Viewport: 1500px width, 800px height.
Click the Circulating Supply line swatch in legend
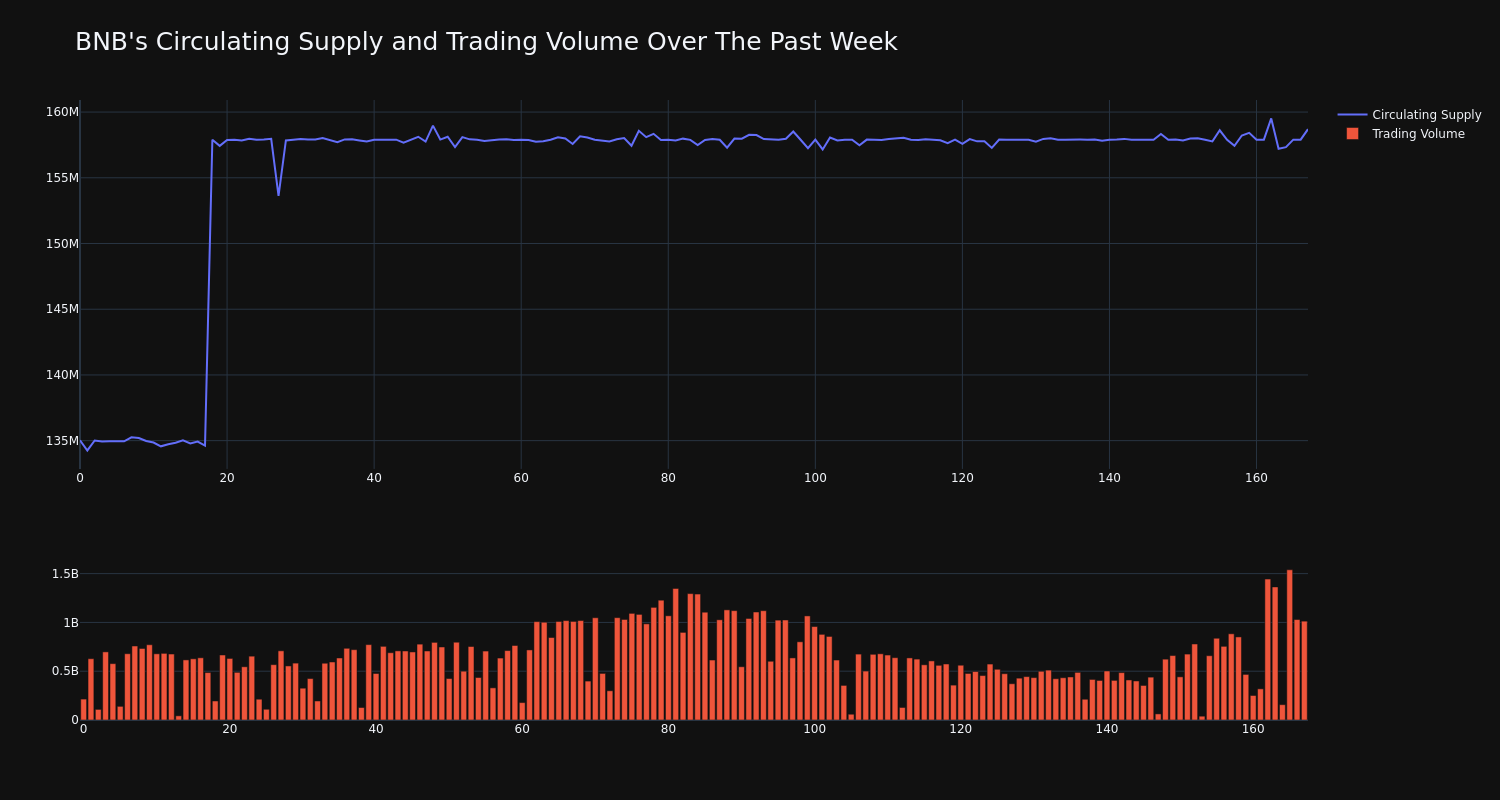(1352, 115)
